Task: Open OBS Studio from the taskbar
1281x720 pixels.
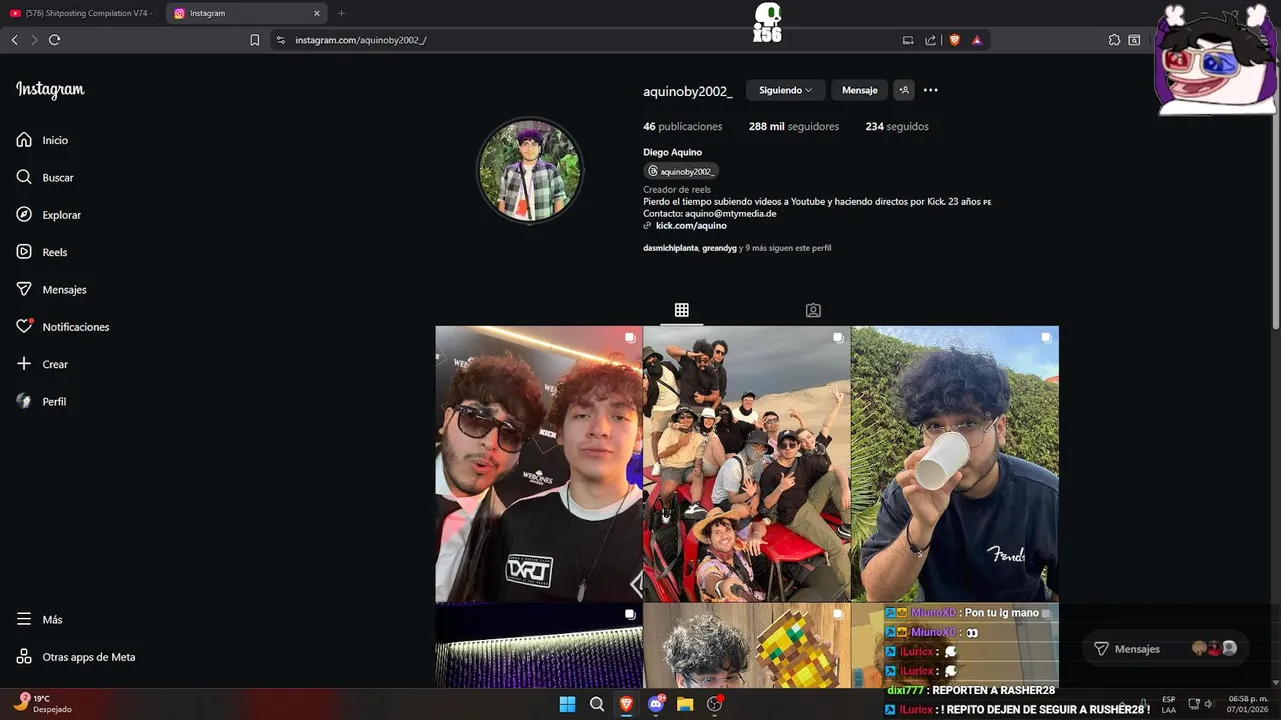Action: [x=715, y=704]
